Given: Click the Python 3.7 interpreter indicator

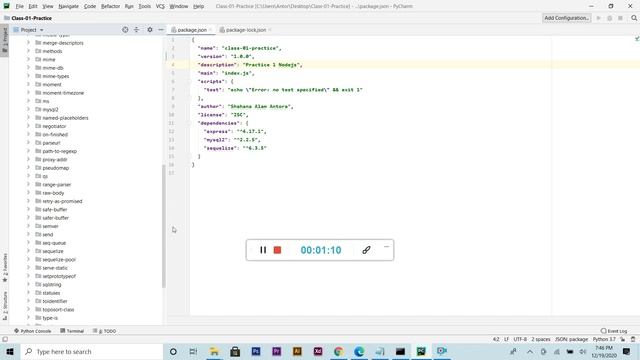Looking at the screenshot, I should (x=604, y=339).
